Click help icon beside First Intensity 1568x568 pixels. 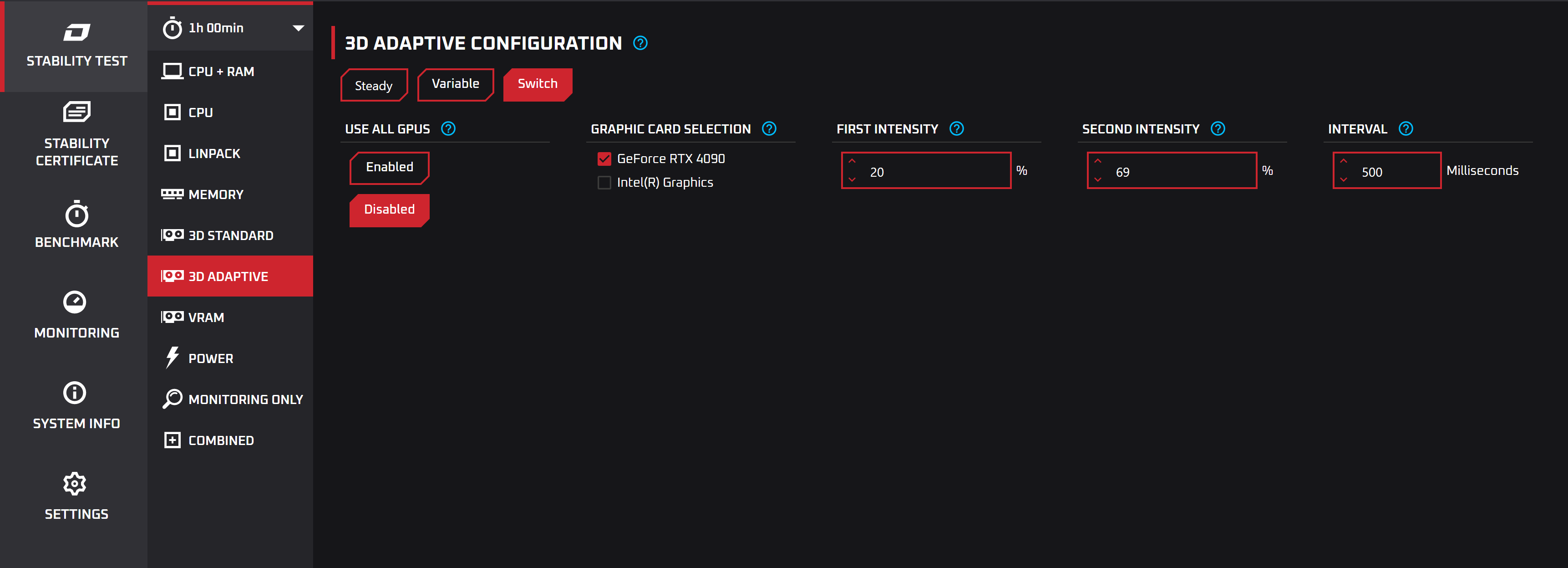(957, 128)
